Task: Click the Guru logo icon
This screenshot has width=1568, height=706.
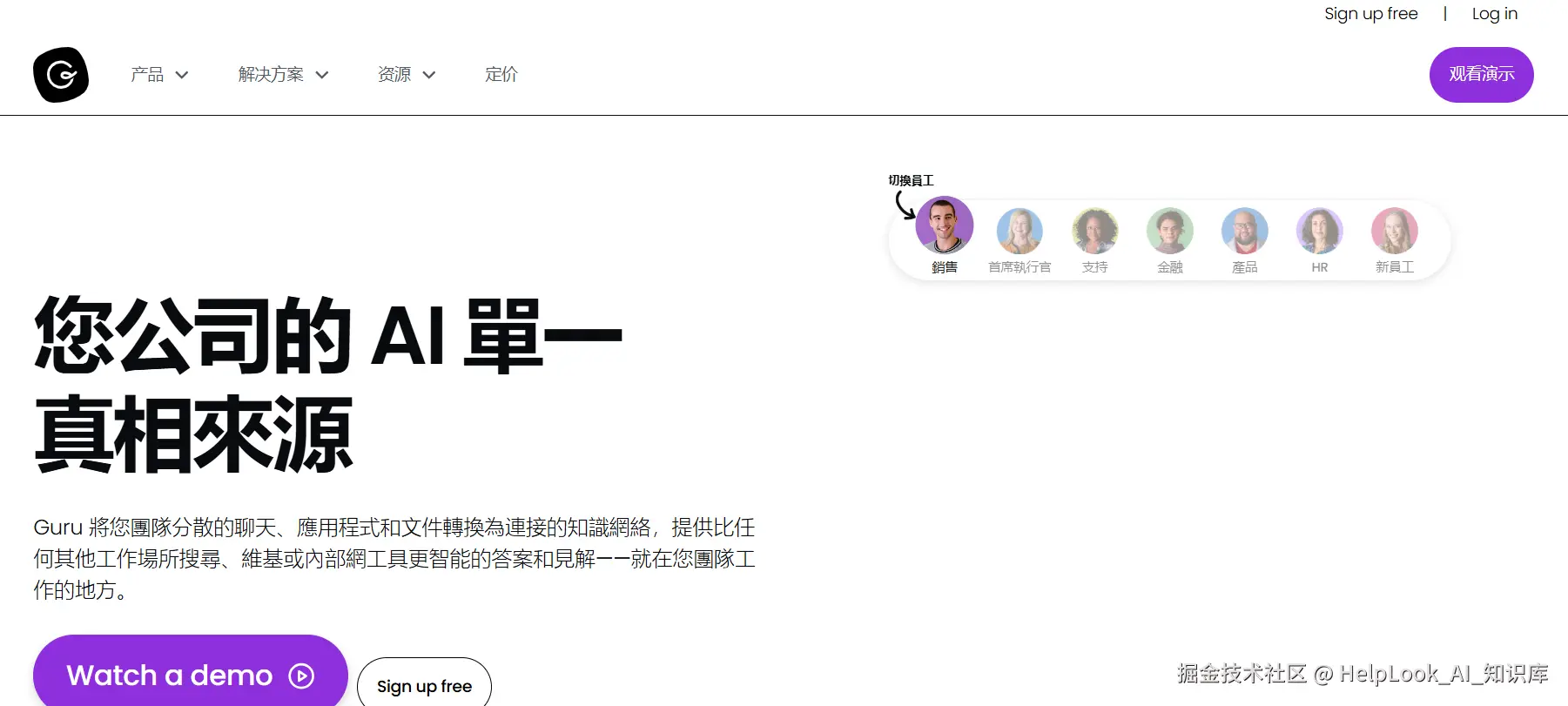Action: 61,75
